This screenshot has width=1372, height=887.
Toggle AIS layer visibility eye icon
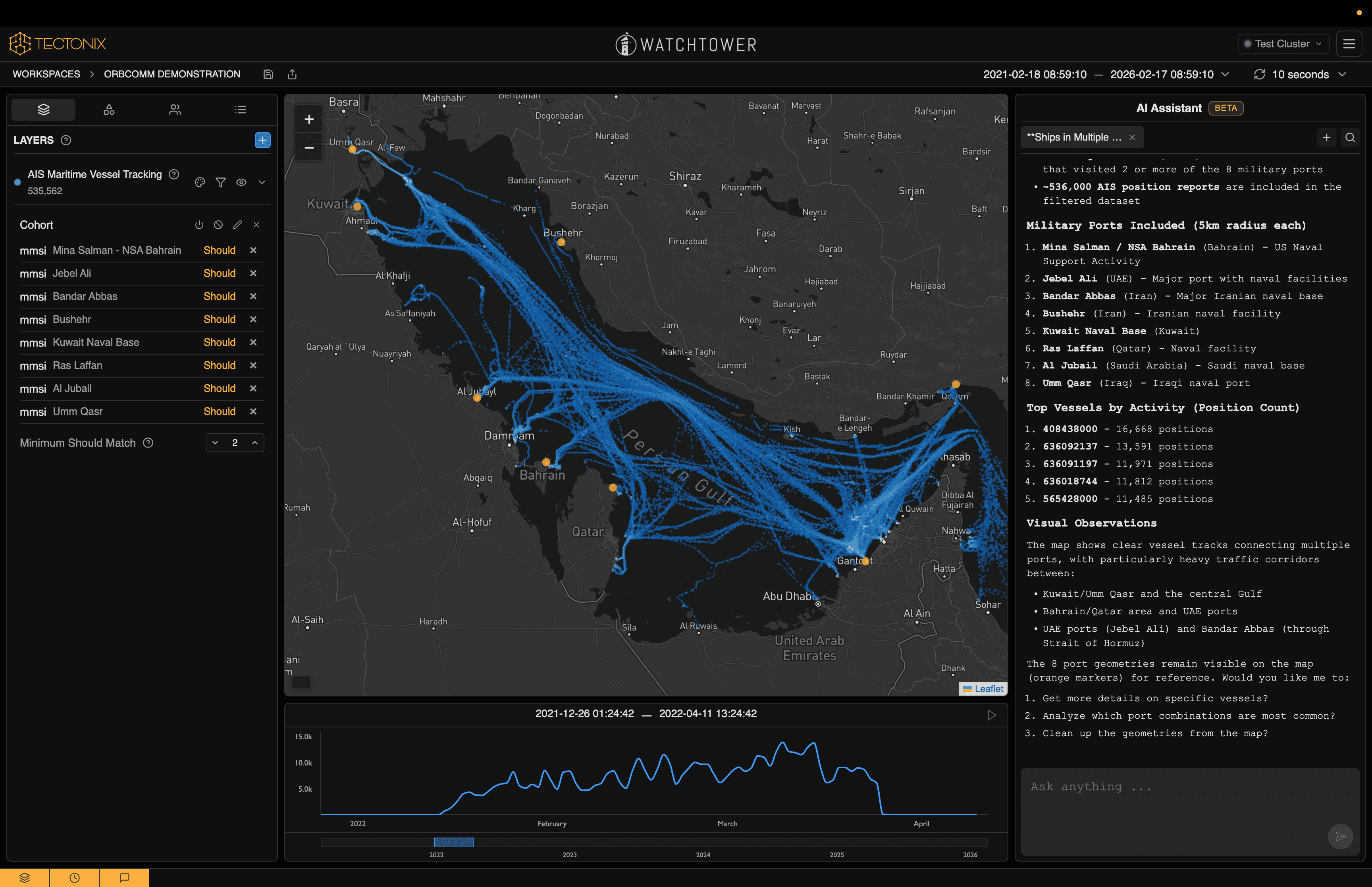click(x=241, y=182)
